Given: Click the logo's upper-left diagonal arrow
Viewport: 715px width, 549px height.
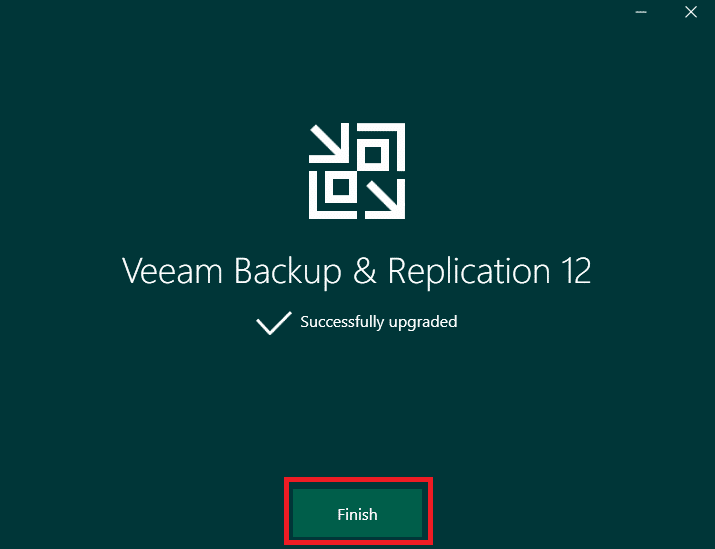Looking at the screenshot, I should coord(329,143).
